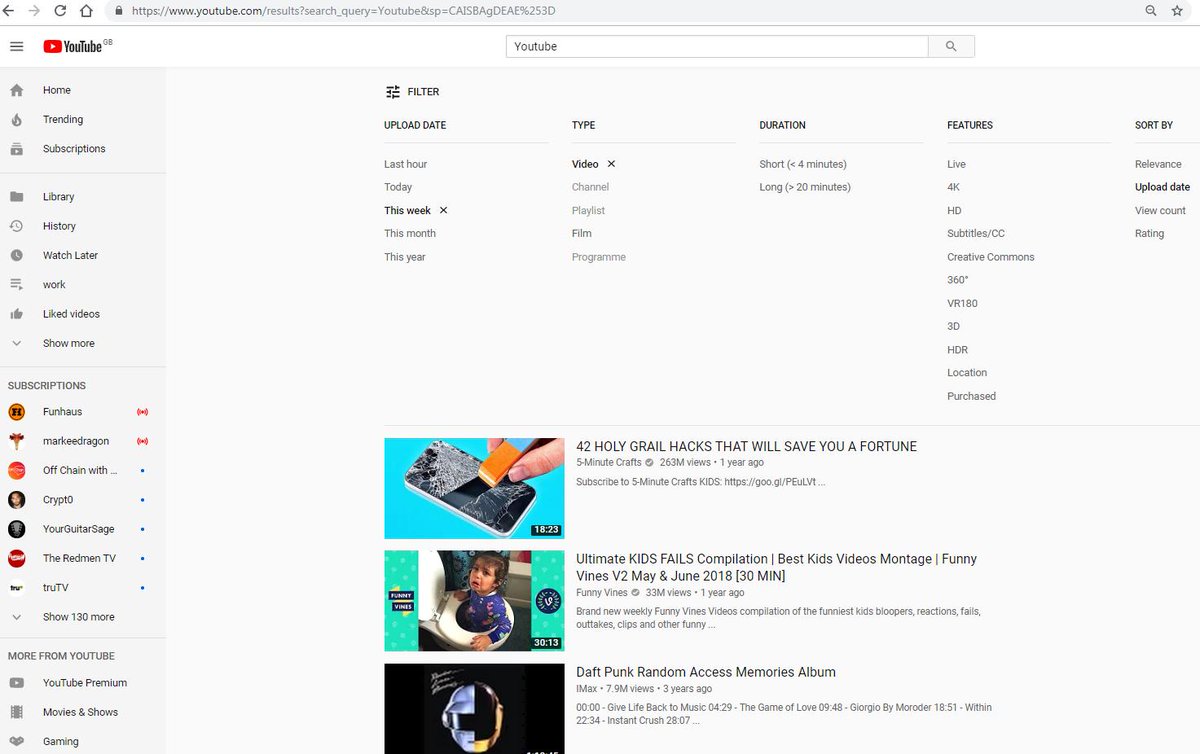Enable the HDR feature filter
1200x754 pixels.
[958, 349]
